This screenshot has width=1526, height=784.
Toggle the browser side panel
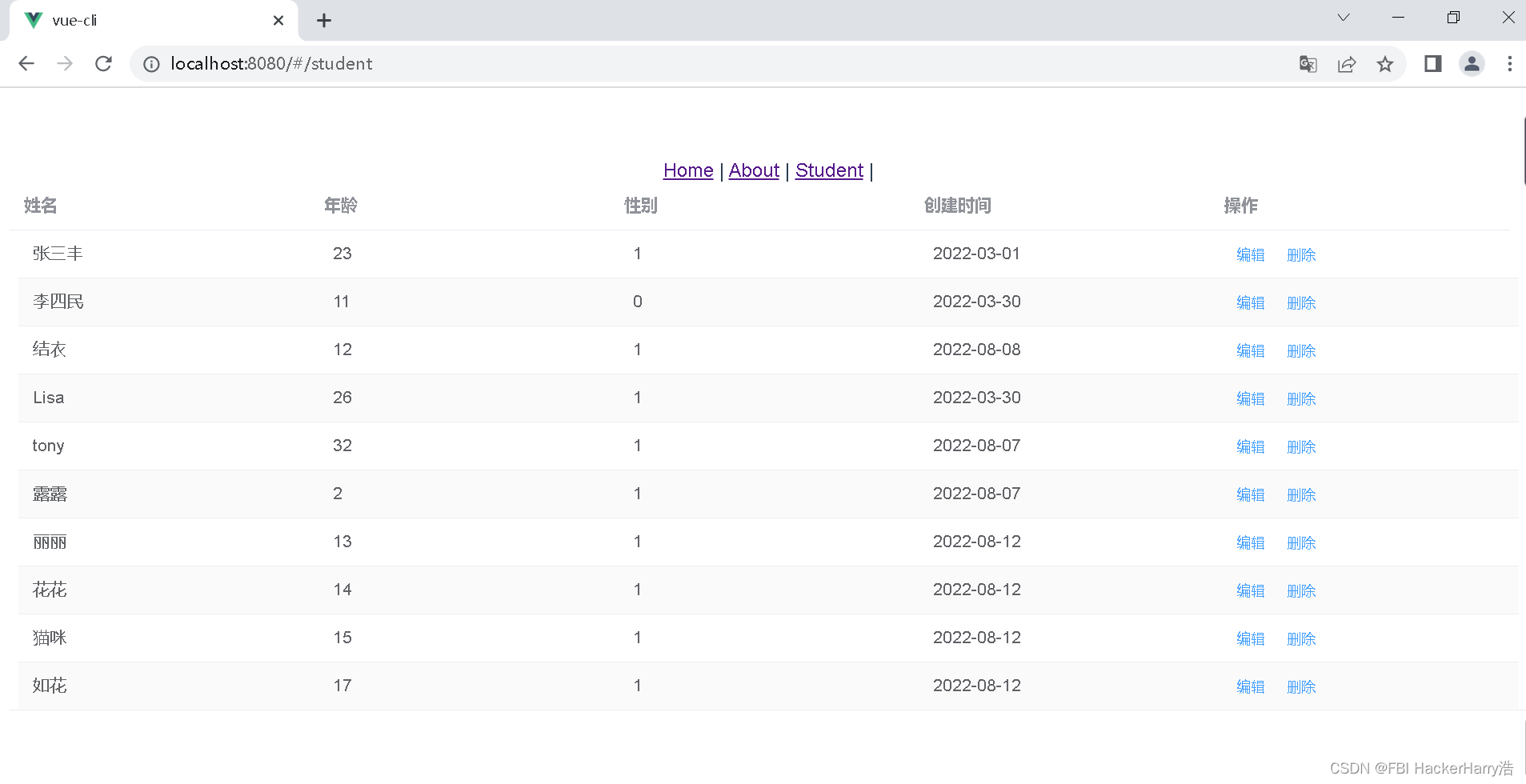[1432, 64]
